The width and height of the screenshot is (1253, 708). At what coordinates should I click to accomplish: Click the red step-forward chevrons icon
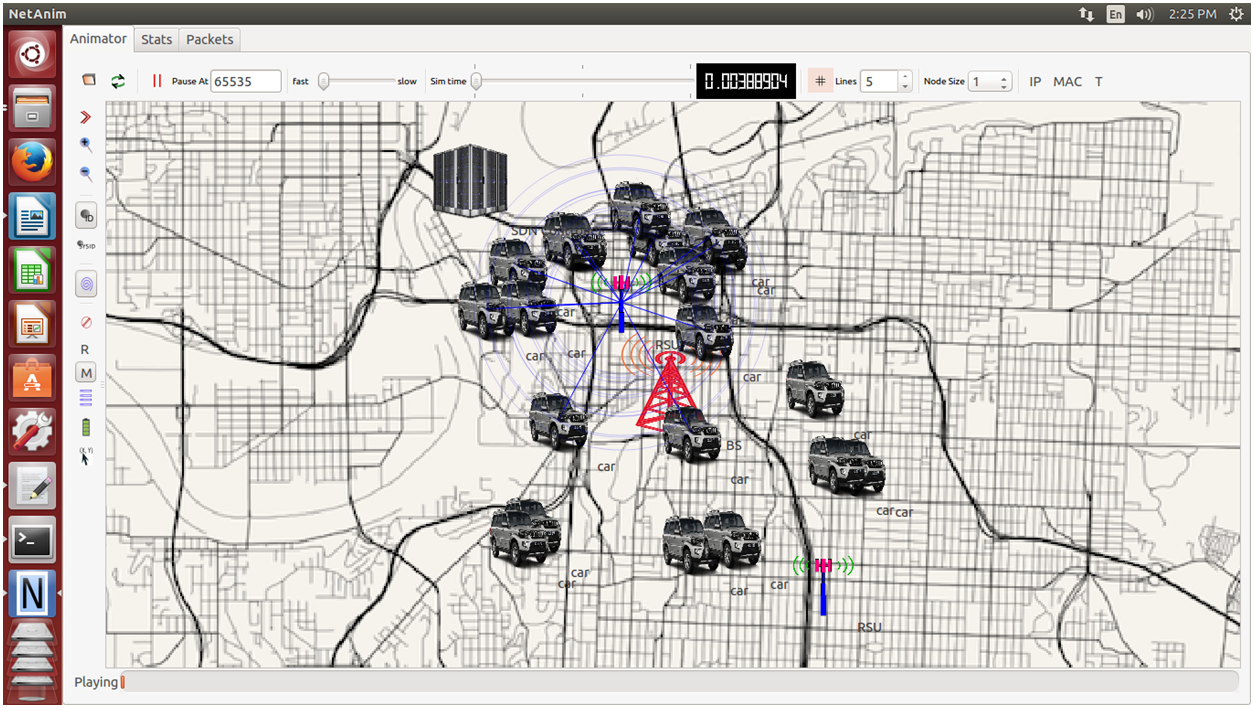pos(86,117)
